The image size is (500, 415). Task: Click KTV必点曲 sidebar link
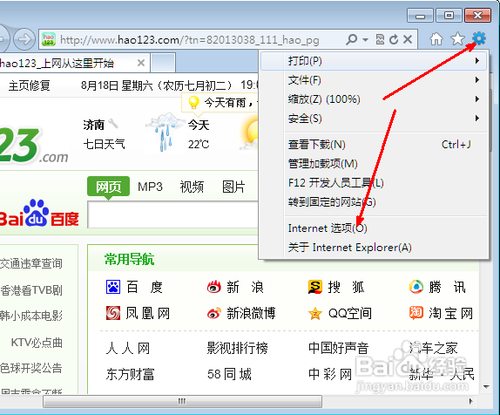[37, 342]
